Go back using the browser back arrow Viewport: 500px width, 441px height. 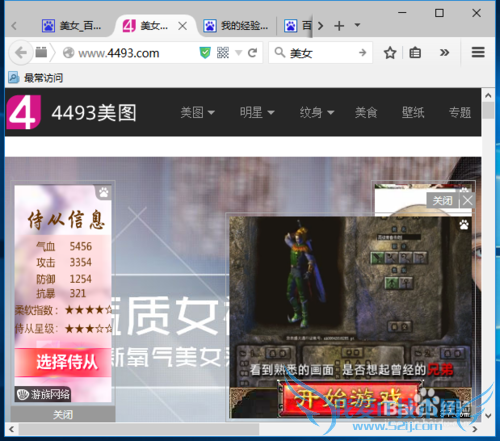coord(21,53)
